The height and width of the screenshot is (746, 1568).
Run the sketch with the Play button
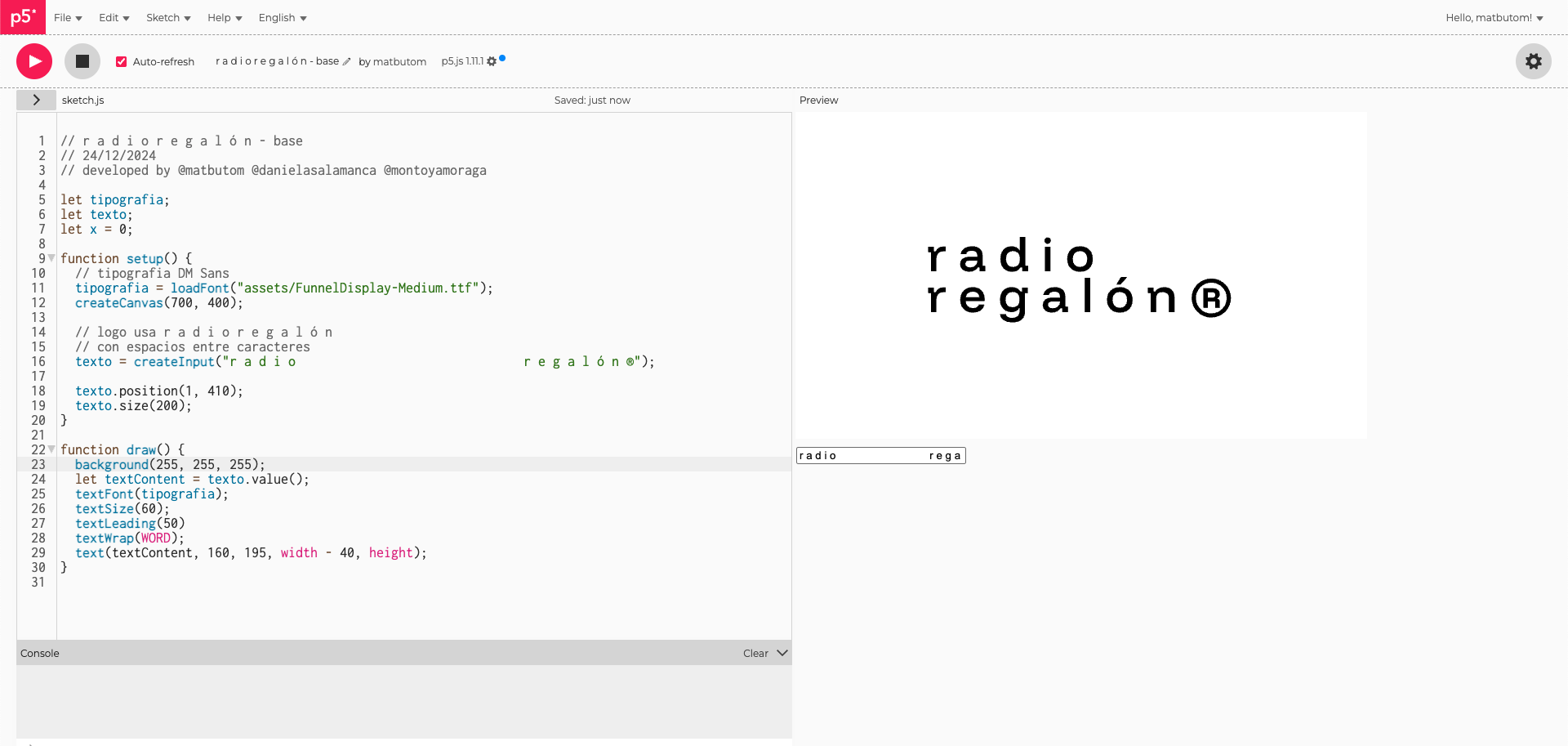[x=33, y=60]
